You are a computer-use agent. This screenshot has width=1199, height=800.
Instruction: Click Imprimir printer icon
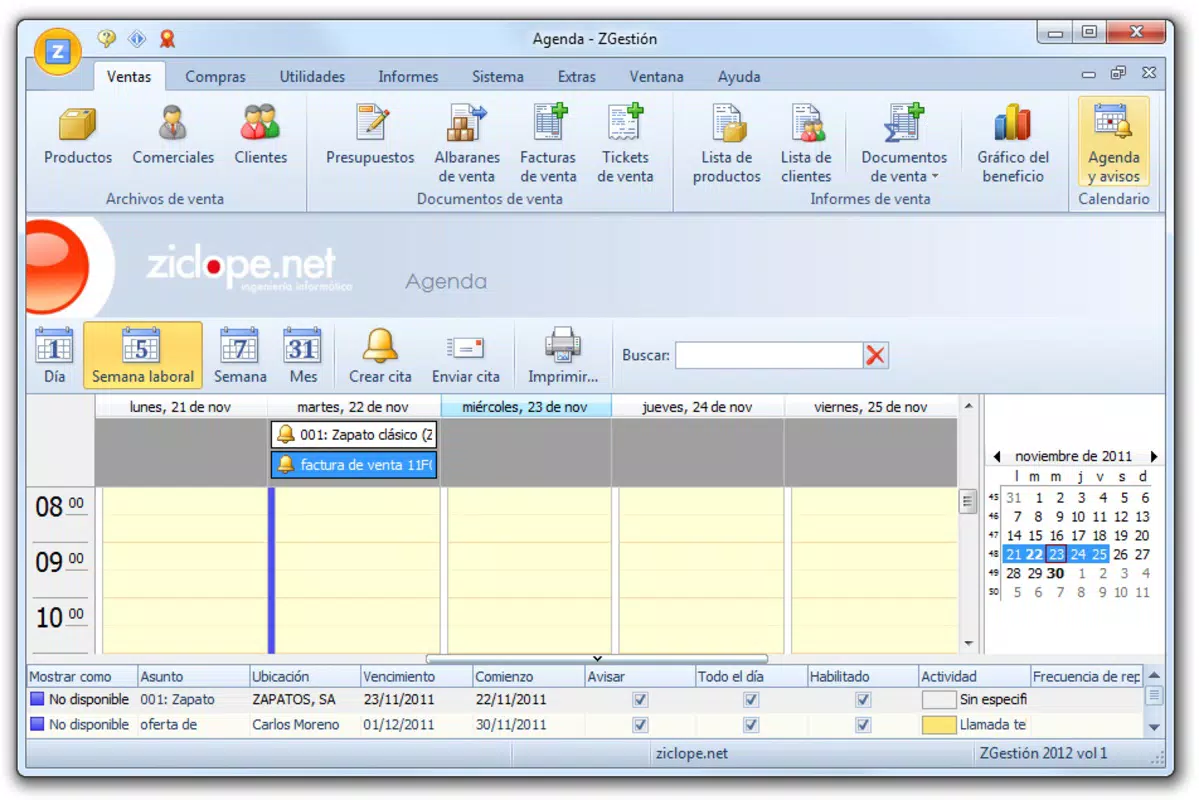563,346
